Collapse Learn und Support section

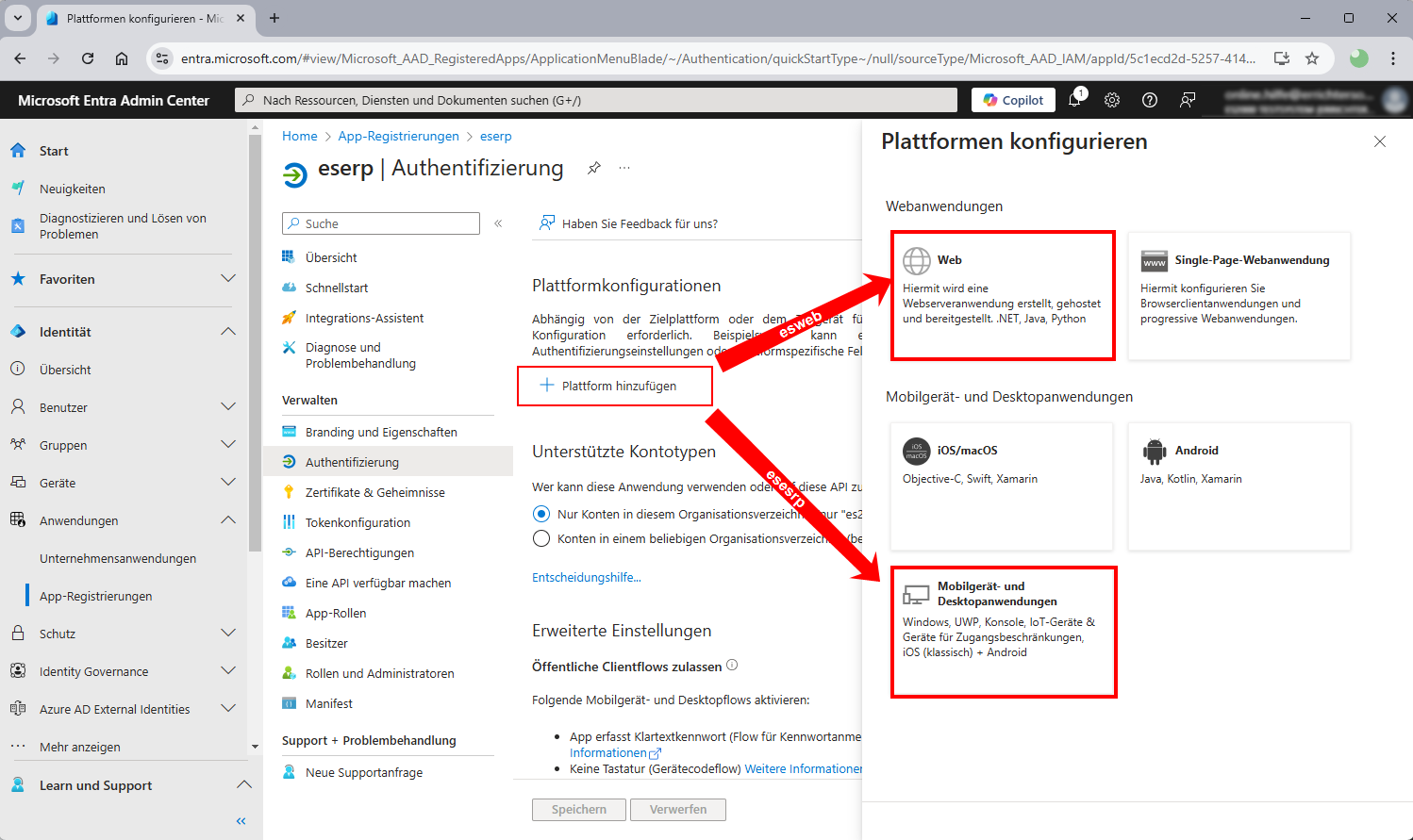[x=243, y=785]
